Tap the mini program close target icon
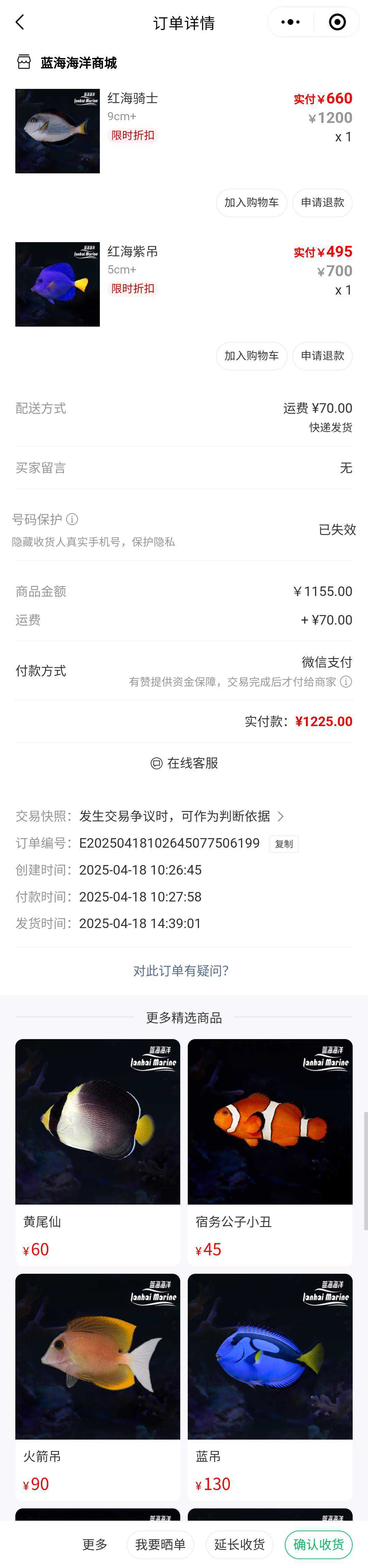The height and width of the screenshot is (1568, 368). 337,22
